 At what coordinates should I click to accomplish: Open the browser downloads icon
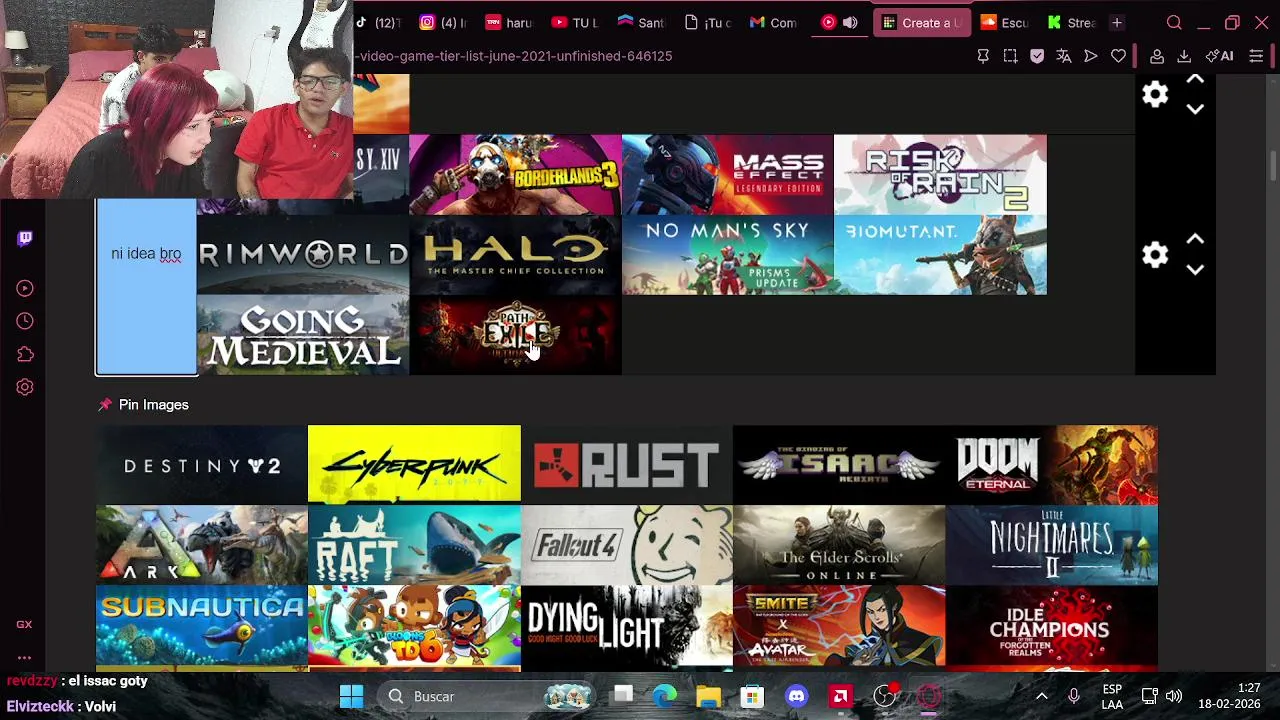(1184, 56)
